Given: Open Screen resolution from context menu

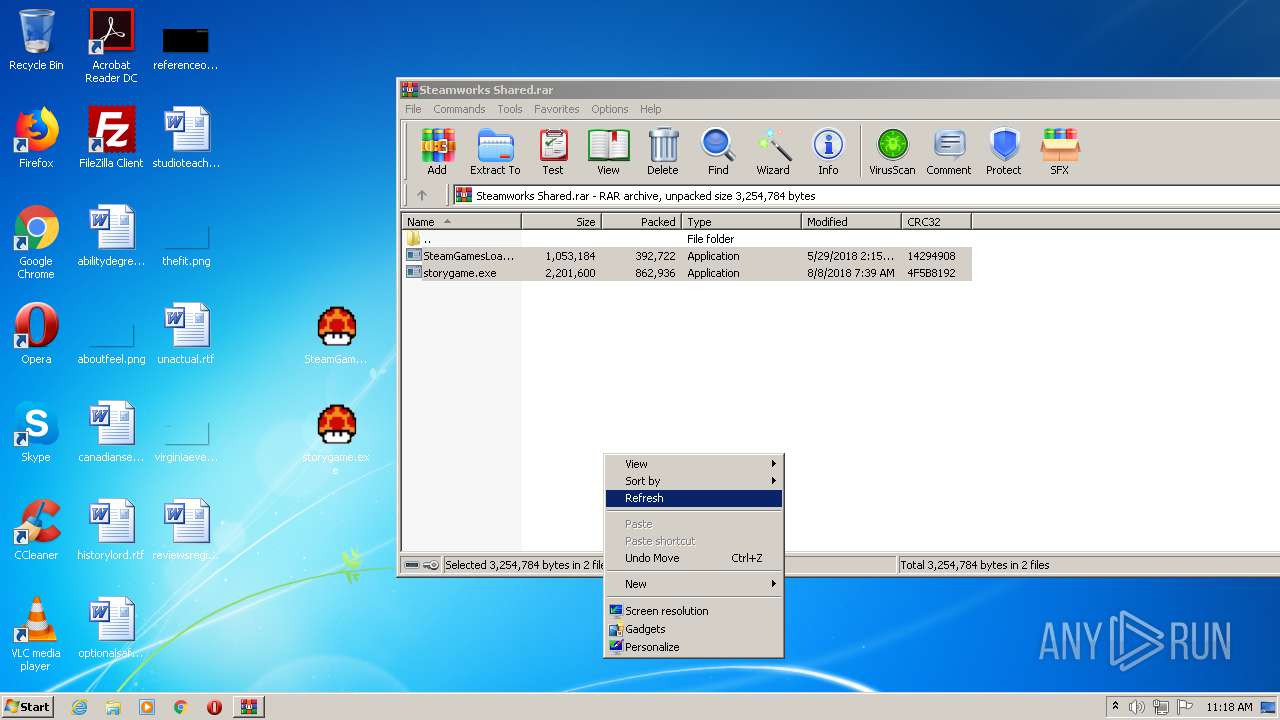Looking at the screenshot, I should tap(694, 611).
